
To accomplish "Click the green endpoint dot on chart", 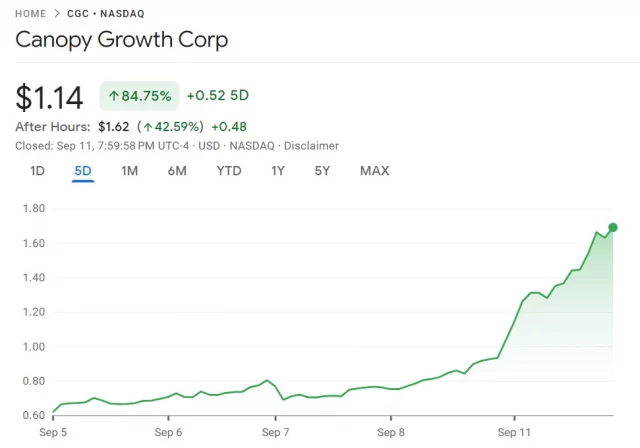I will tap(612, 228).
